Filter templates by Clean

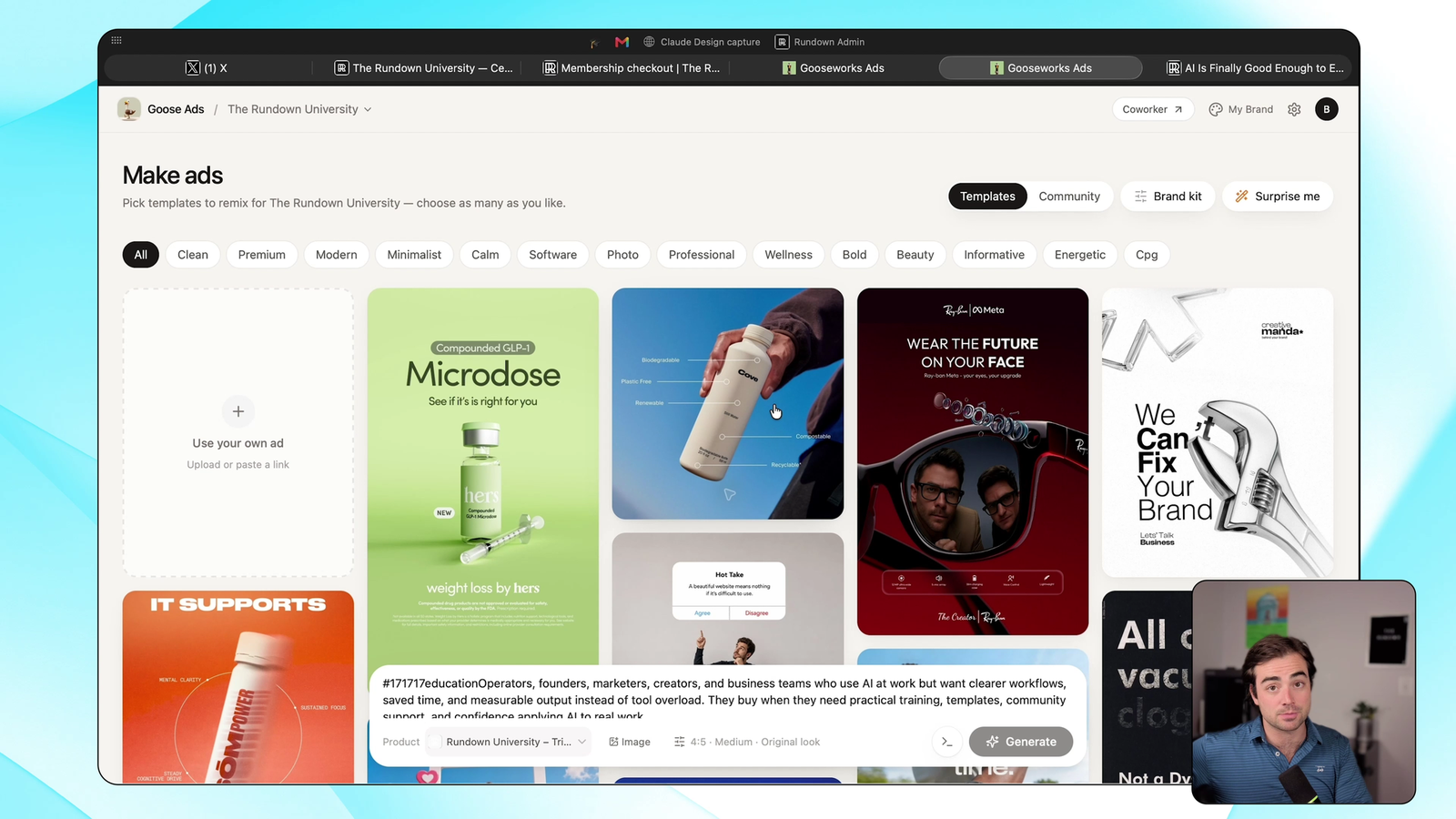193,255
